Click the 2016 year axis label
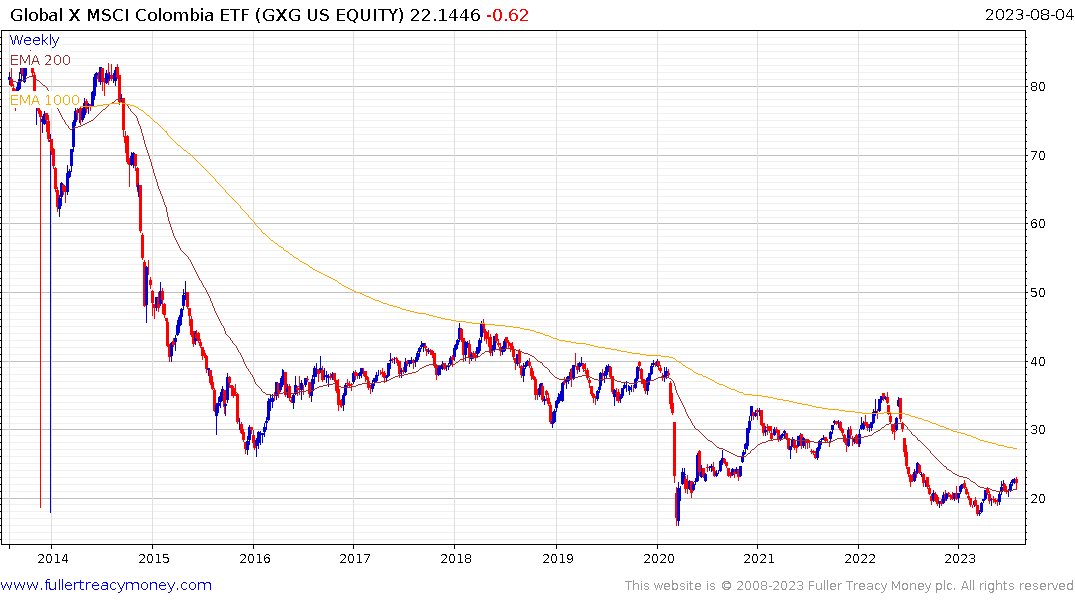Screen dimensions: 1075x600 [254, 558]
